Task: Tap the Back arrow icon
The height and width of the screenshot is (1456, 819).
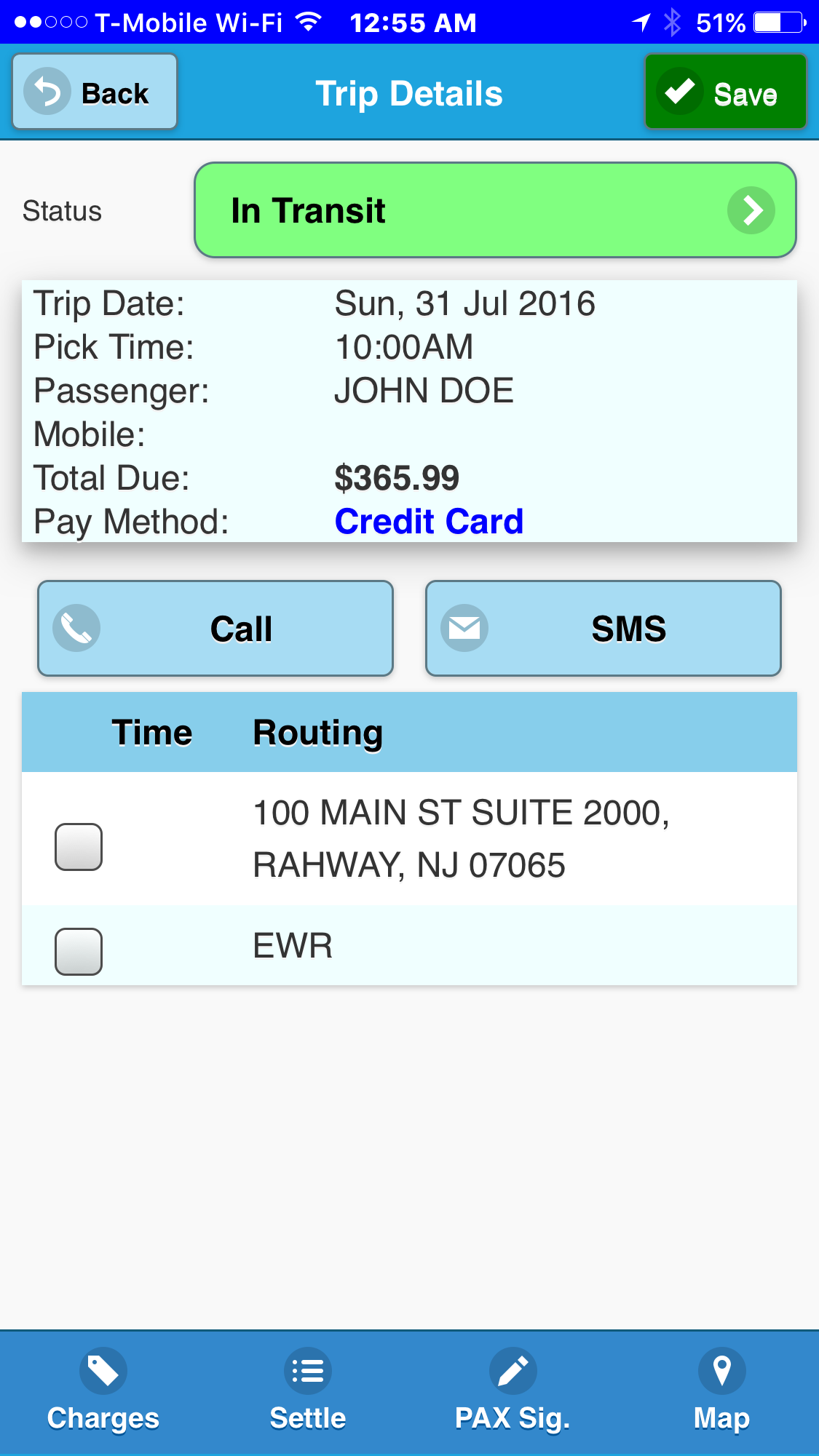Action: pyautogui.click(x=47, y=92)
